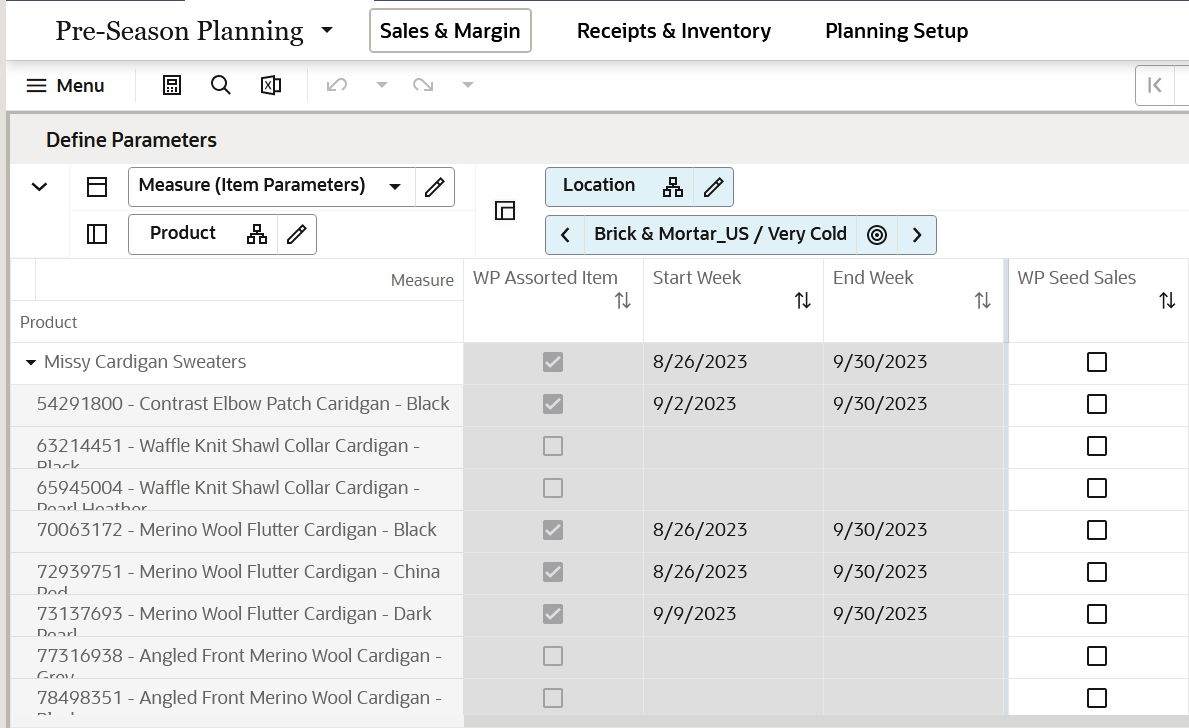
Task: Click the target icon beside Very Cold
Action: click(x=877, y=235)
